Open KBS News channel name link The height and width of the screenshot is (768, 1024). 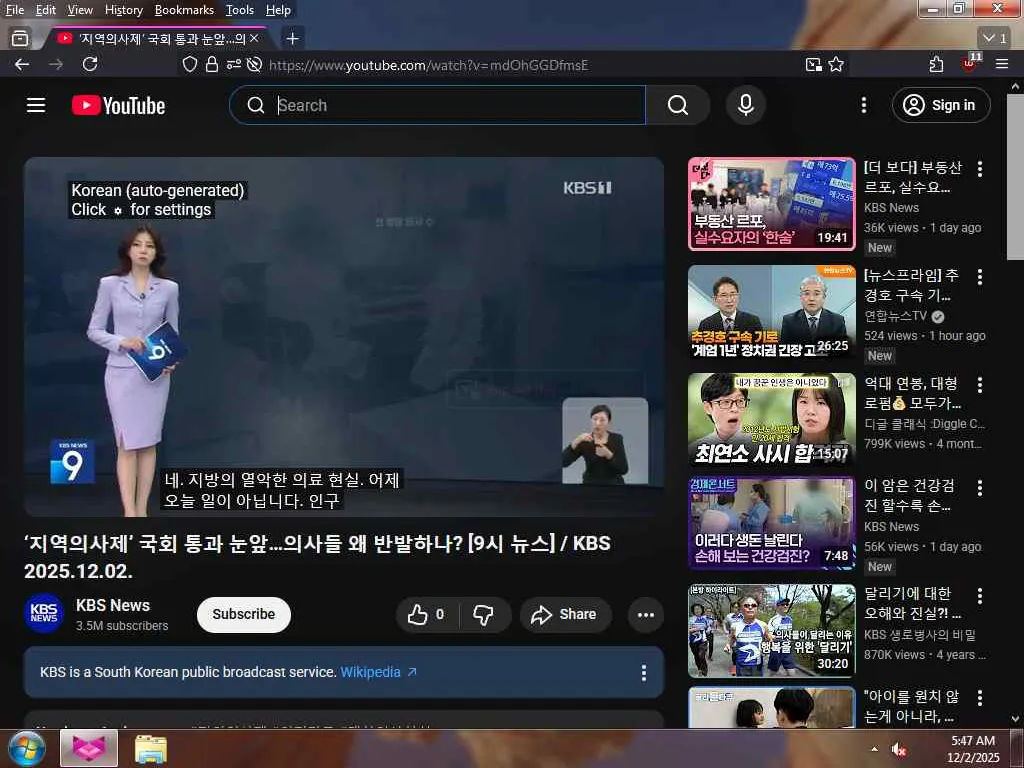tap(113, 605)
